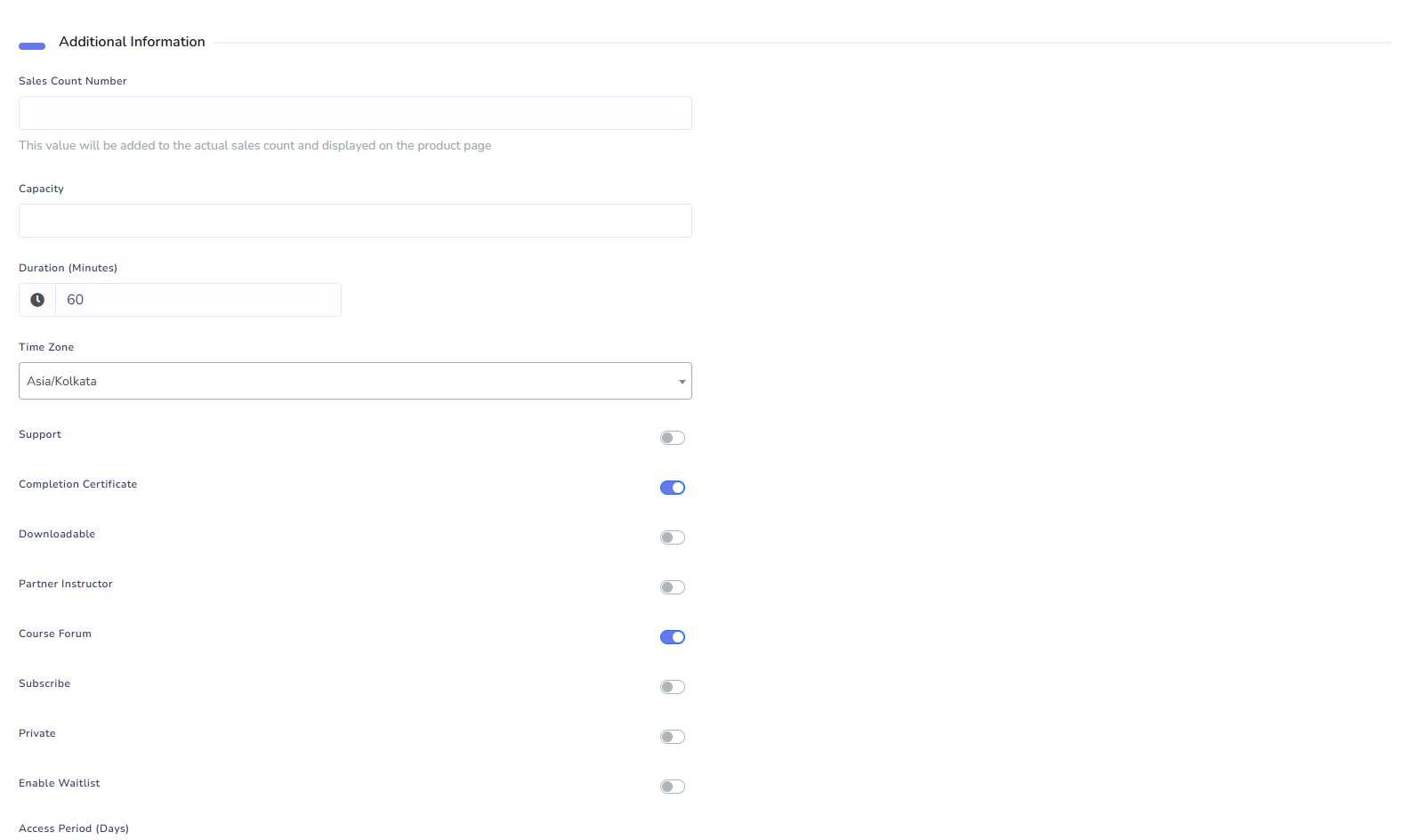Click the Duration field showing 60
The image size is (1413, 840).
(198, 300)
